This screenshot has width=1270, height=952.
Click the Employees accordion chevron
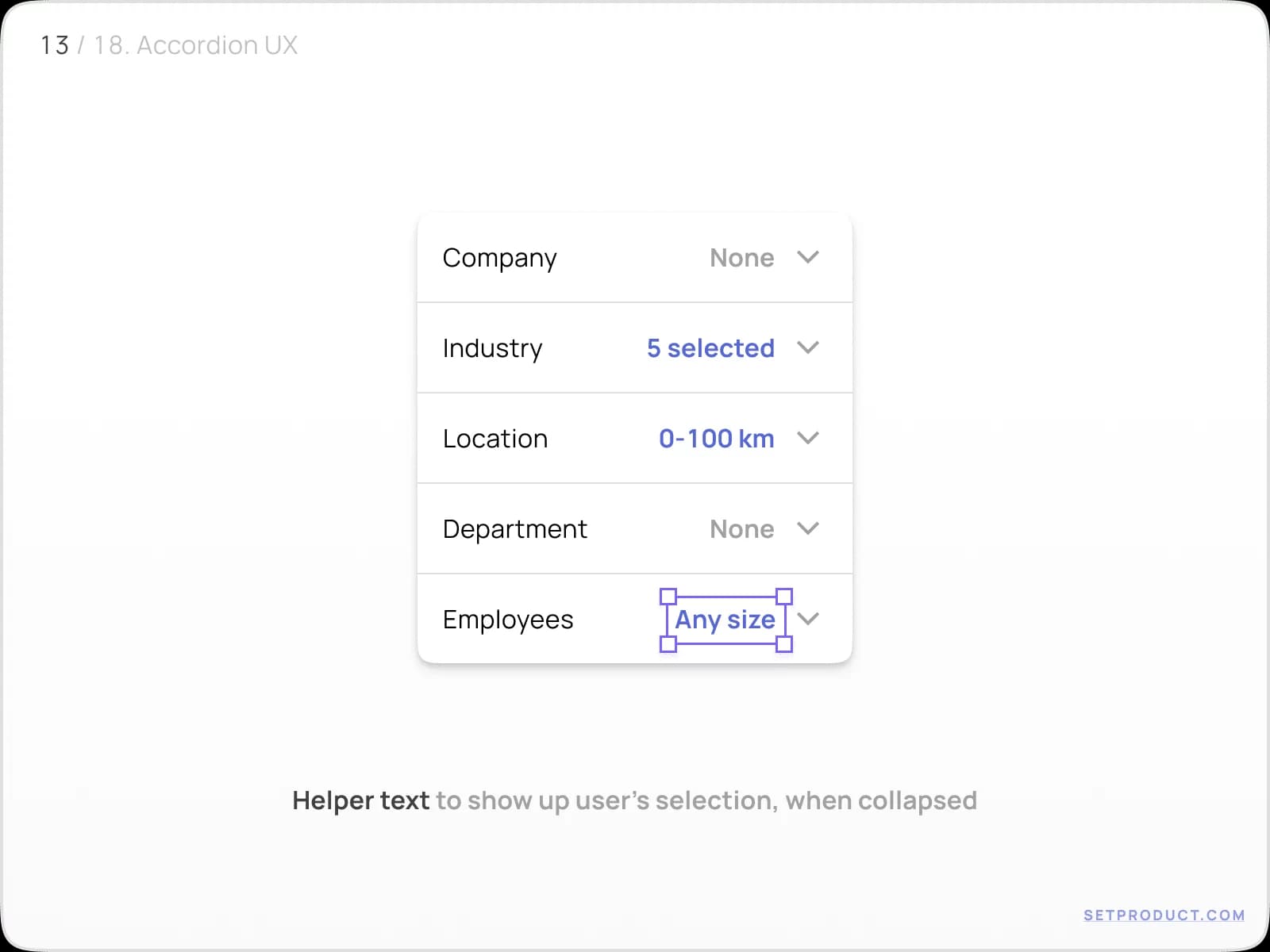point(808,620)
